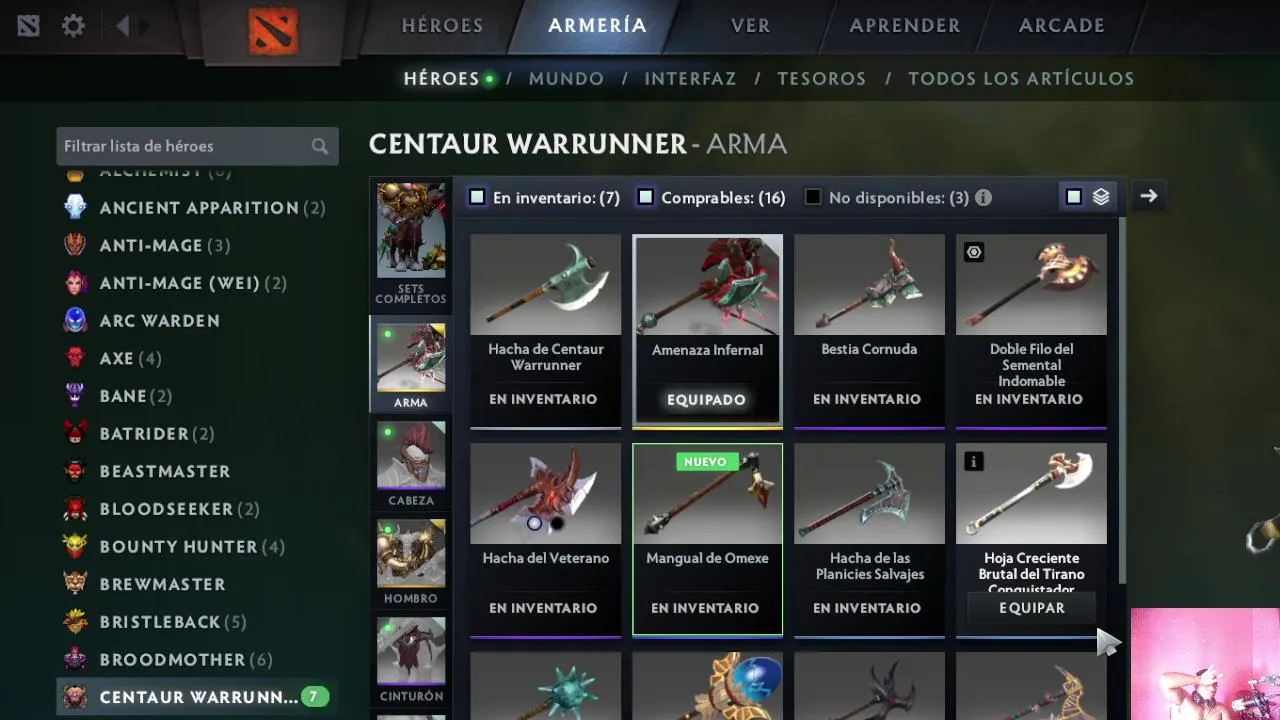The height and width of the screenshot is (720, 1280).
Task: Click the Equipar button on Hoja Creciente
Action: click(1032, 608)
